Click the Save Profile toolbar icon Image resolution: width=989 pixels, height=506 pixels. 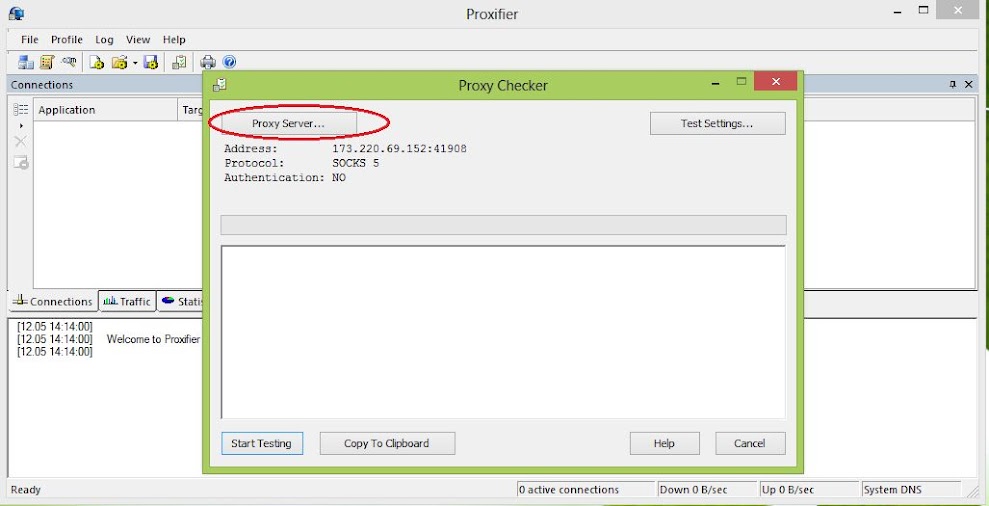(x=150, y=62)
